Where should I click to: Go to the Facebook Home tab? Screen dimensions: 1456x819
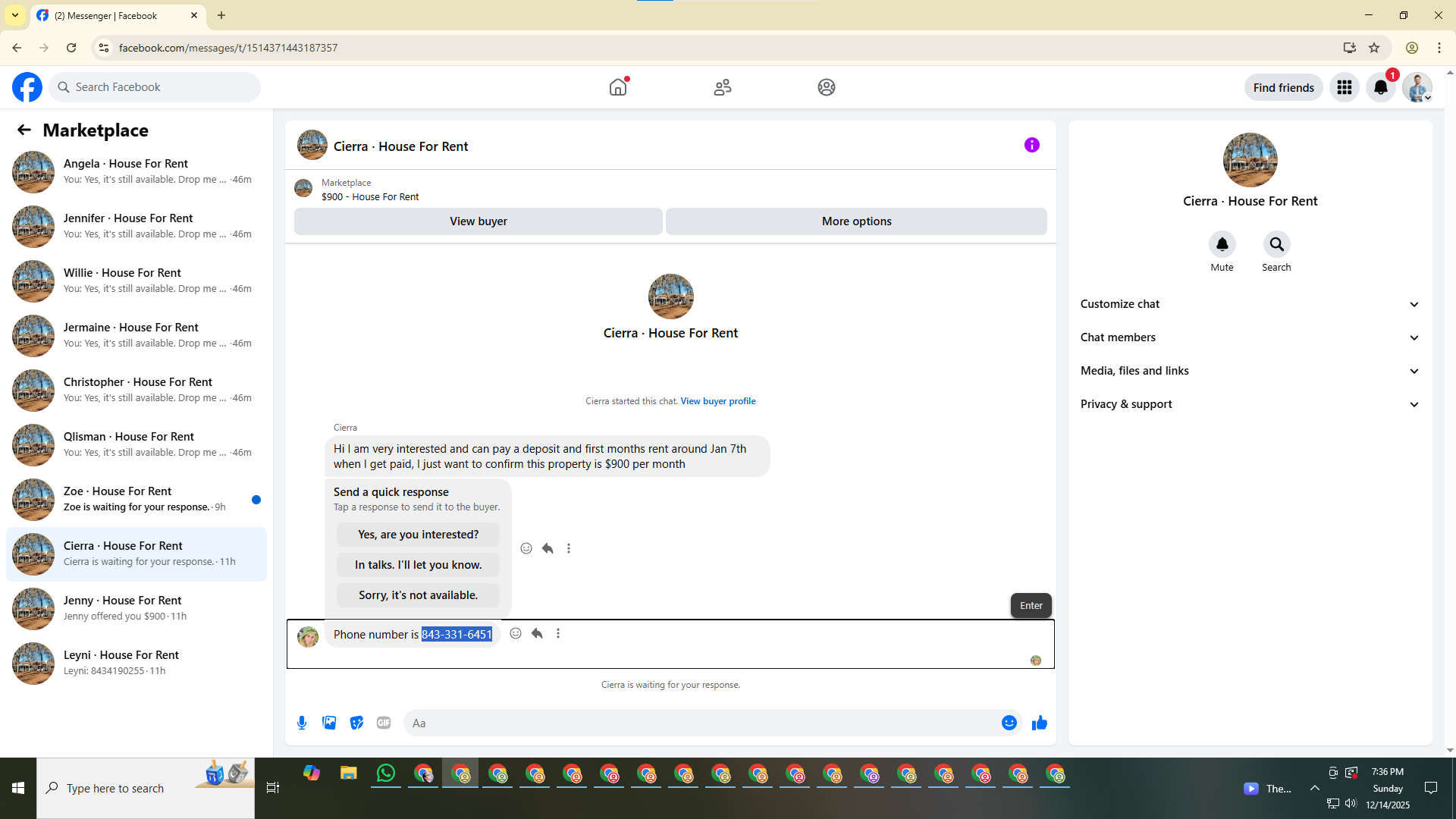[x=618, y=87]
